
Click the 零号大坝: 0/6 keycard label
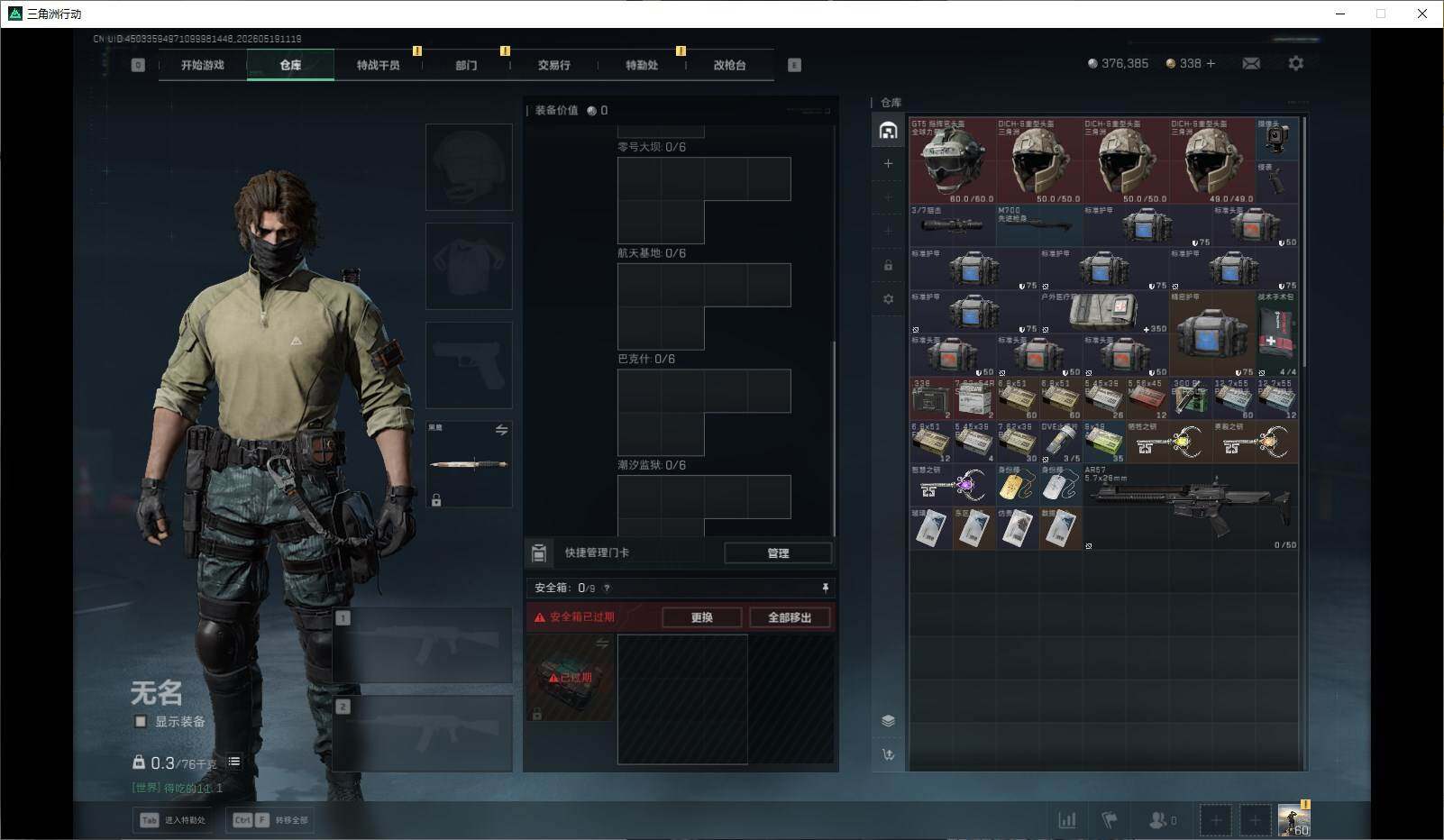652,147
